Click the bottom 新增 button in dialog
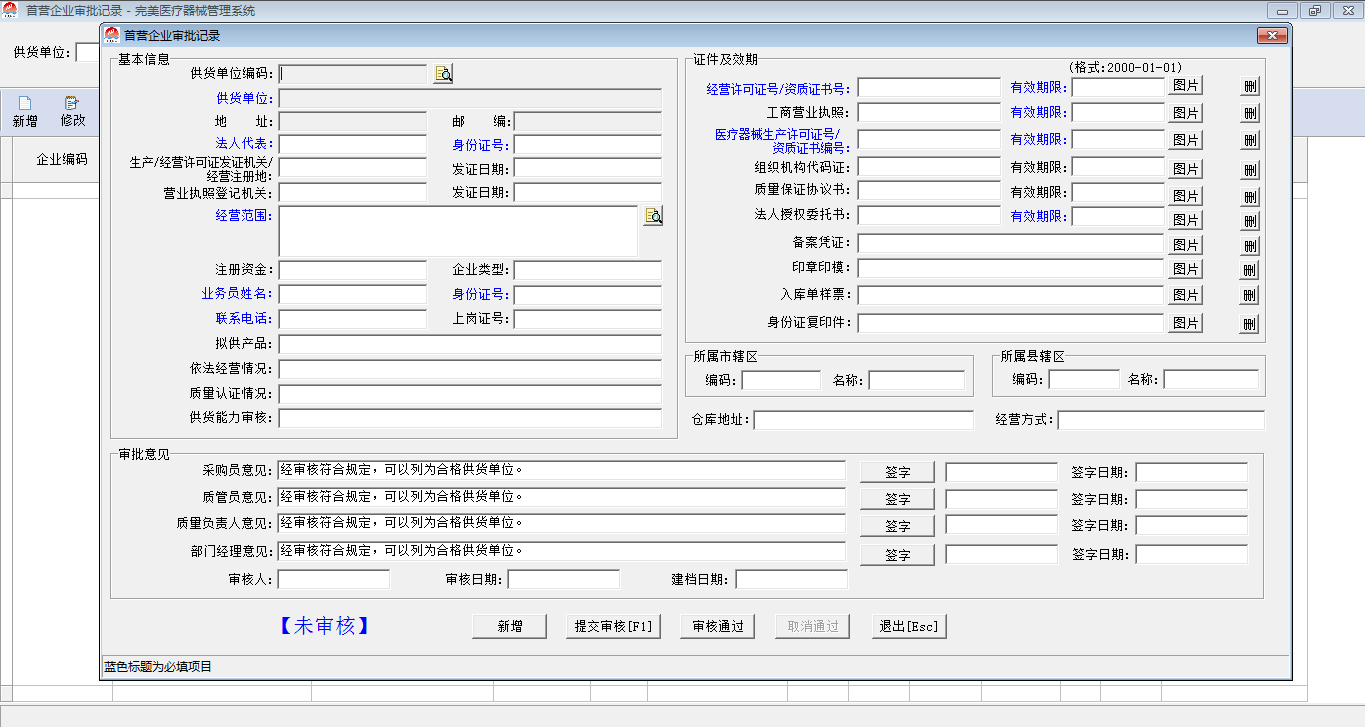Screen dimensions: 1365x728 510,627
